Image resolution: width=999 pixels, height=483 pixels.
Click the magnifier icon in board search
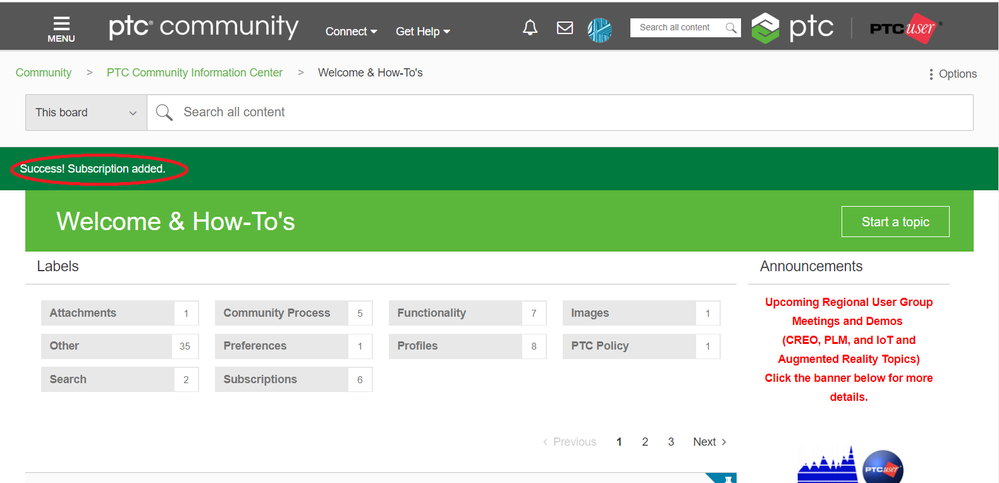click(164, 113)
